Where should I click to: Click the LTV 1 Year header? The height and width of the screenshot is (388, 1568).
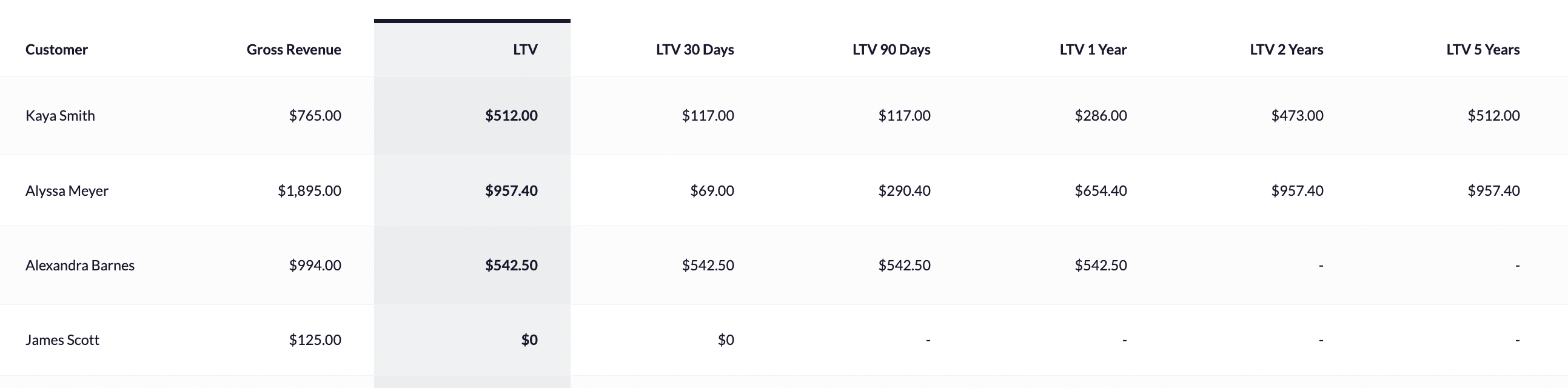[x=1093, y=49]
